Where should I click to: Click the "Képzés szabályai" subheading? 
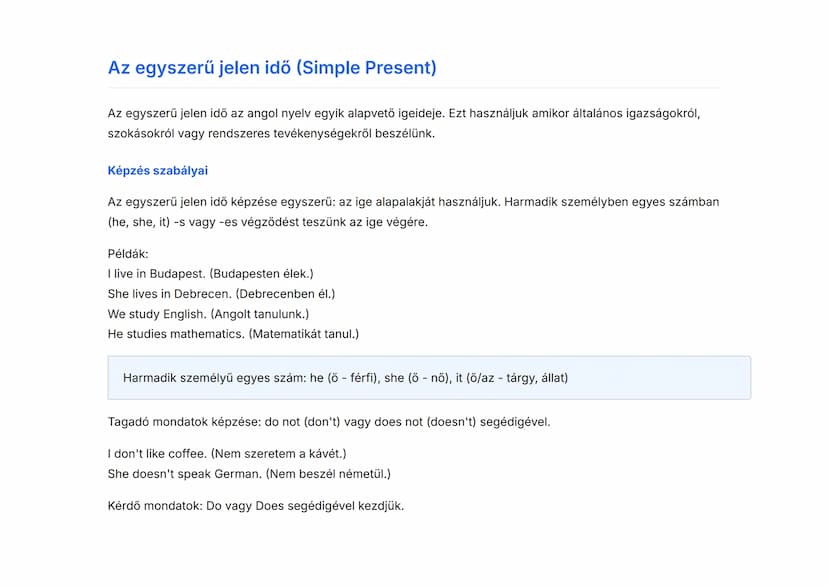(x=157, y=171)
